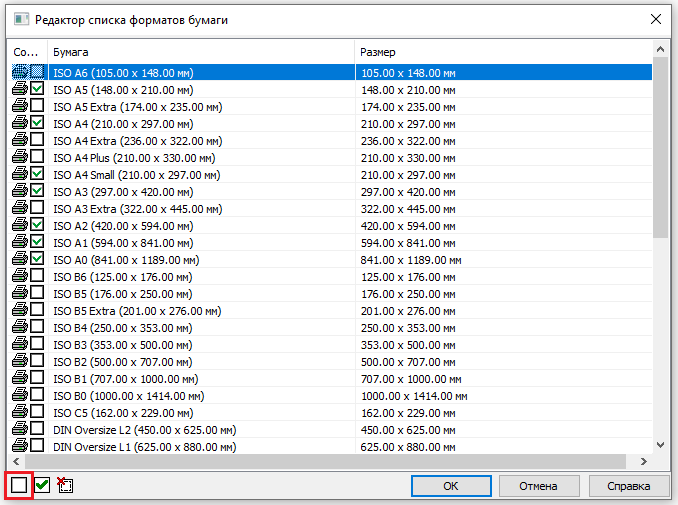The height and width of the screenshot is (505, 678).
Task: Click the horizontal scrollbar right arrow
Action: 643,461
